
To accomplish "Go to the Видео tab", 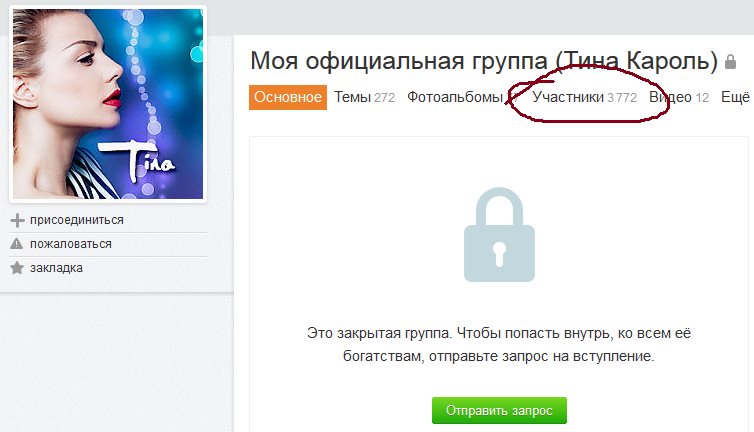I will click(670, 97).
